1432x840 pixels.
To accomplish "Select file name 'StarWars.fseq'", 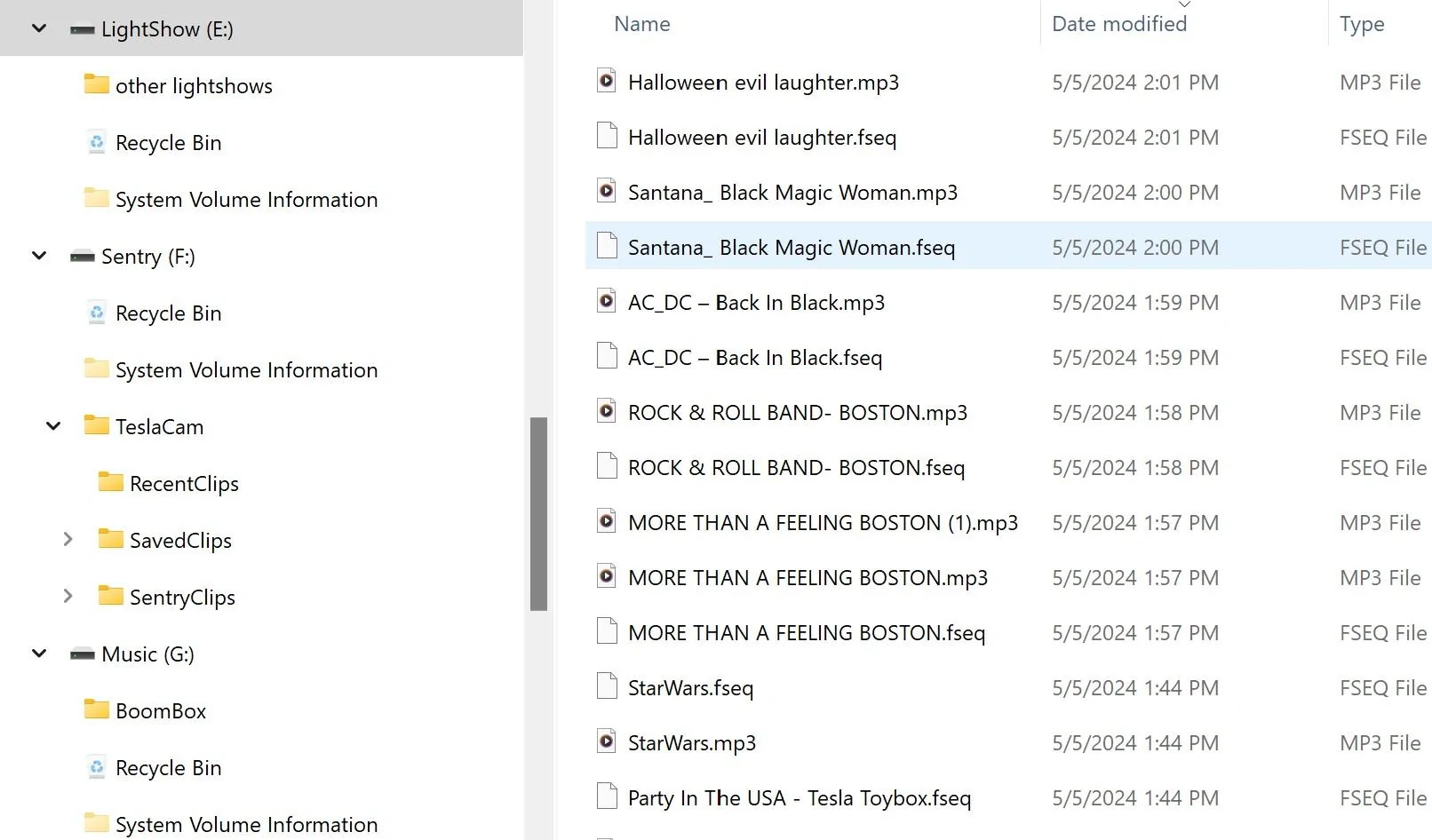I will pyautogui.click(x=690, y=688).
